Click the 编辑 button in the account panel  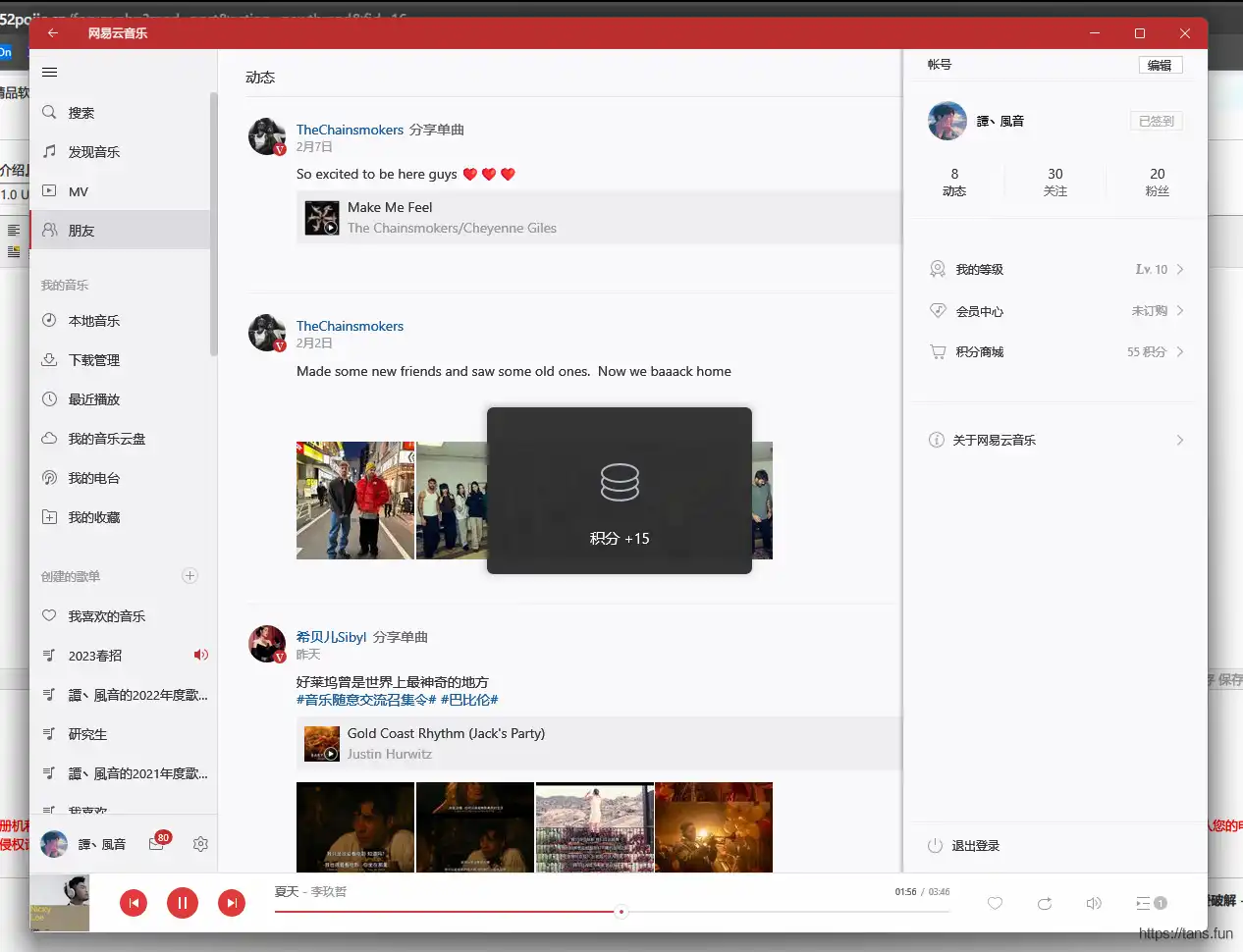[x=1160, y=65]
